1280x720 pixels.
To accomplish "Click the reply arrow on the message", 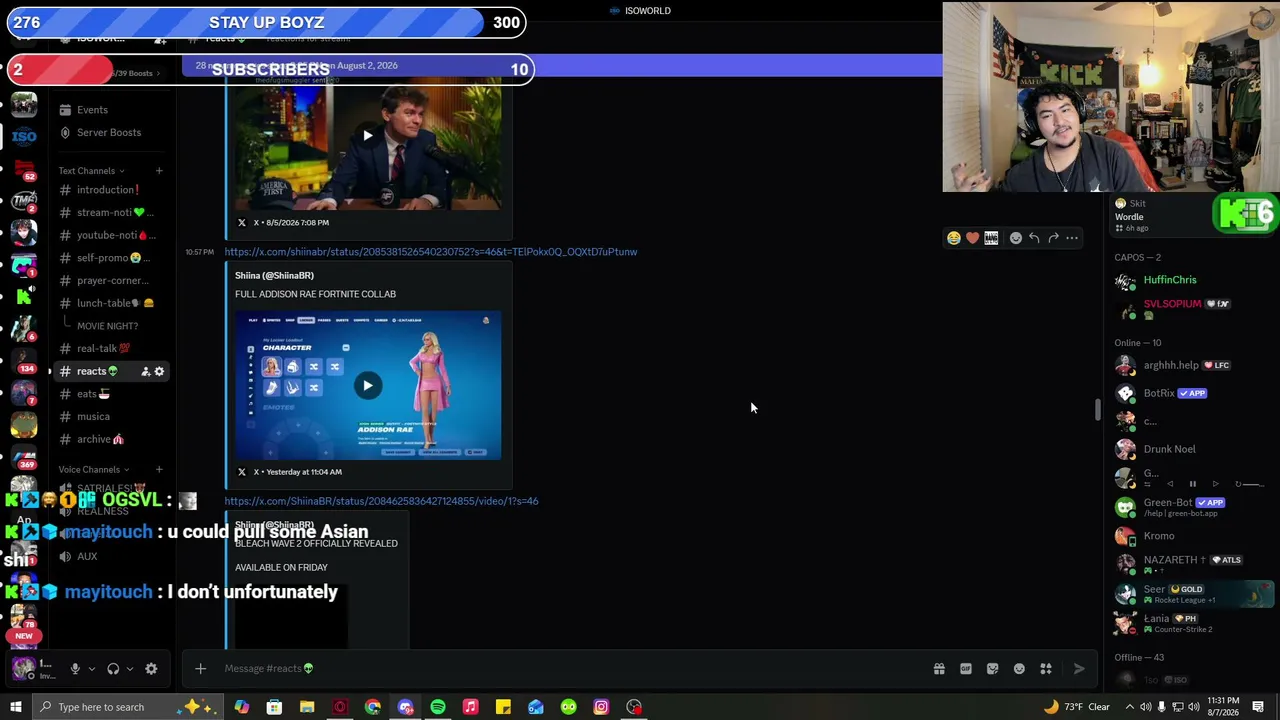I will [1034, 238].
